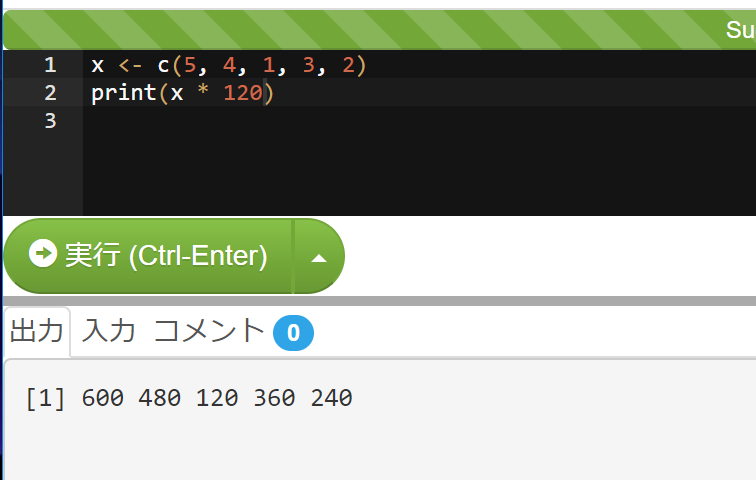Viewport: 756px width, 480px height.
Task: Click the [1] index in output area
Action: [45, 399]
